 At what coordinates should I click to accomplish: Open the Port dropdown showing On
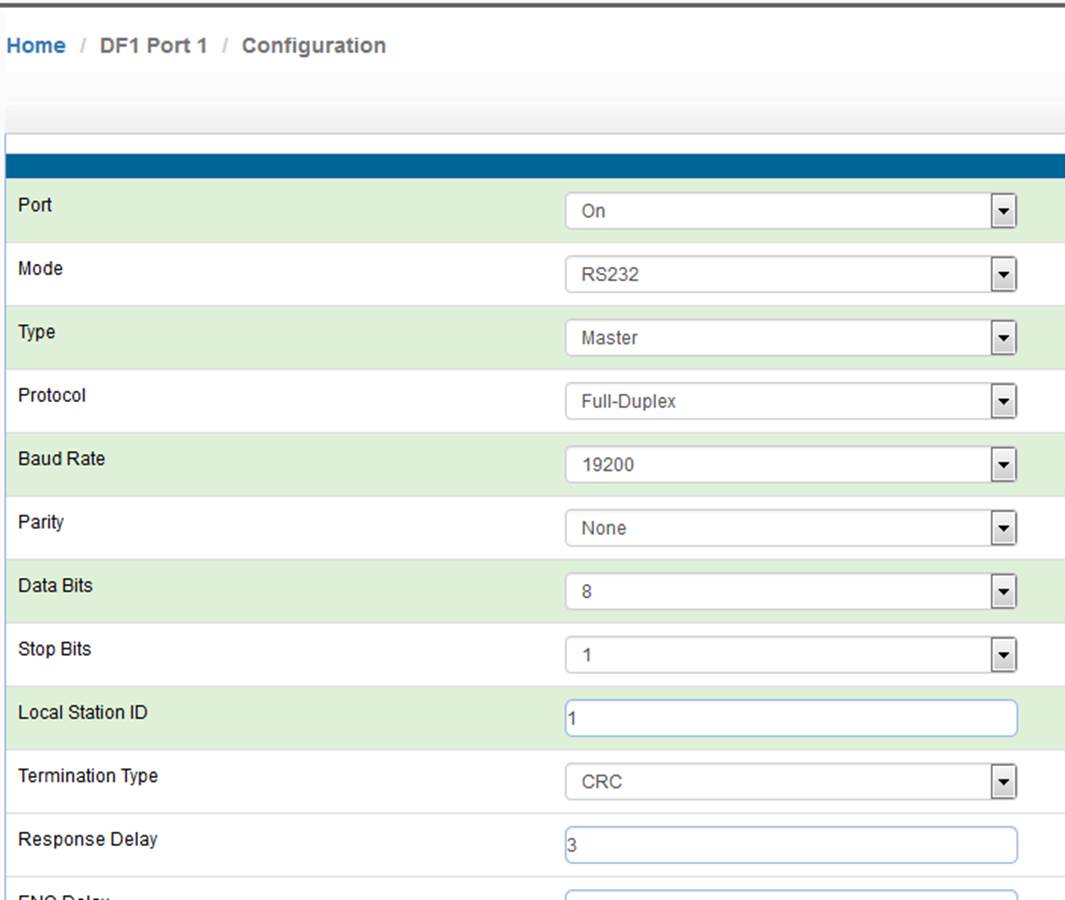pos(791,211)
